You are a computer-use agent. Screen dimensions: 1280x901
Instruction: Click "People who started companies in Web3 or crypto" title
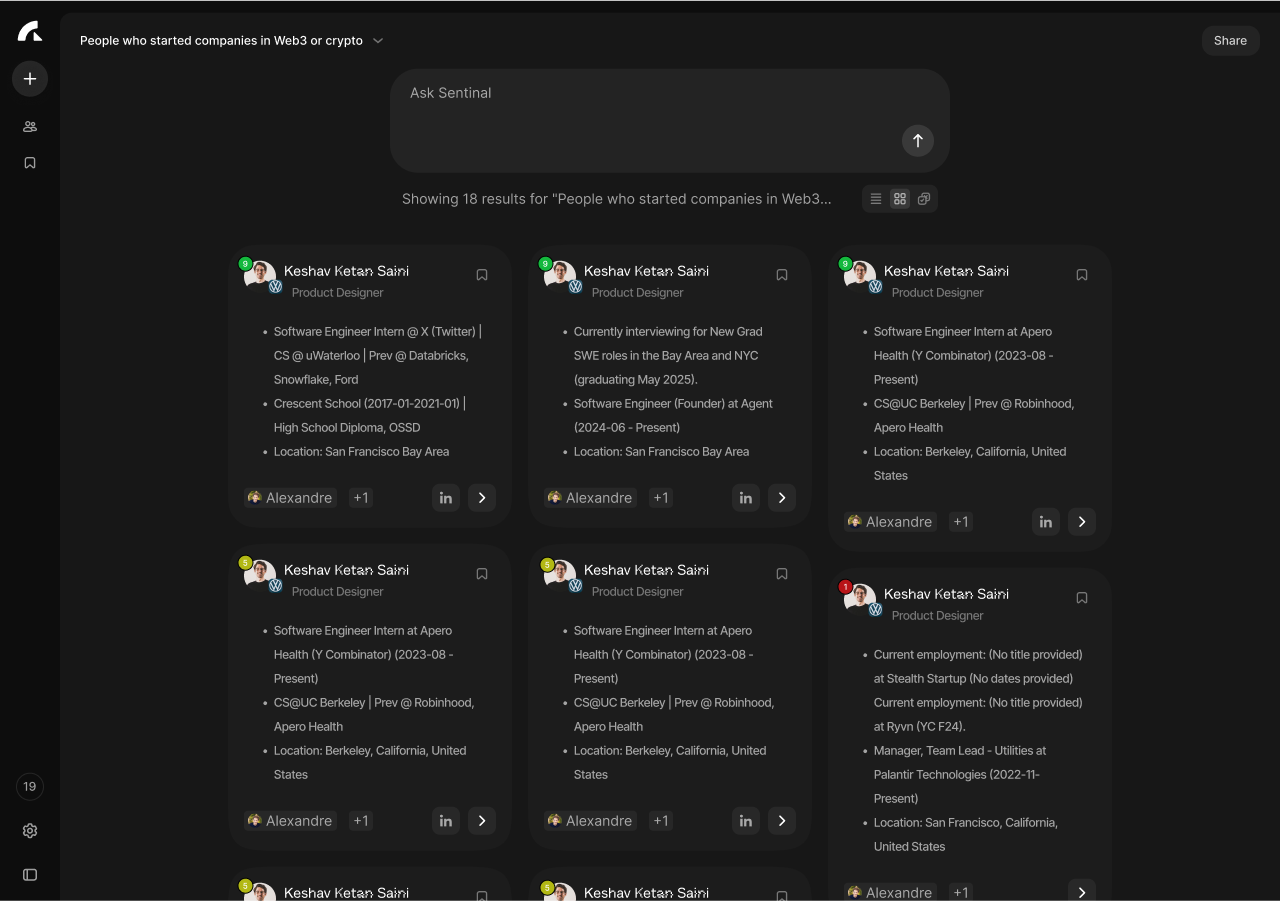[221, 41]
